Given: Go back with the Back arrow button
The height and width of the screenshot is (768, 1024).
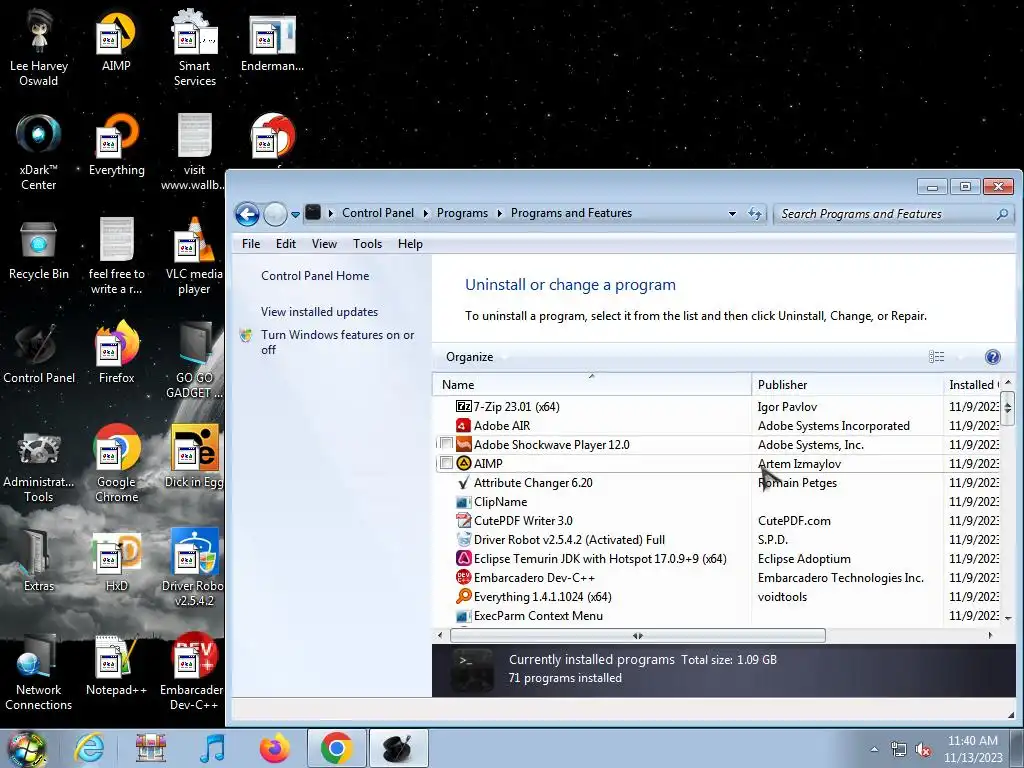Looking at the screenshot, I should point(247,214).
